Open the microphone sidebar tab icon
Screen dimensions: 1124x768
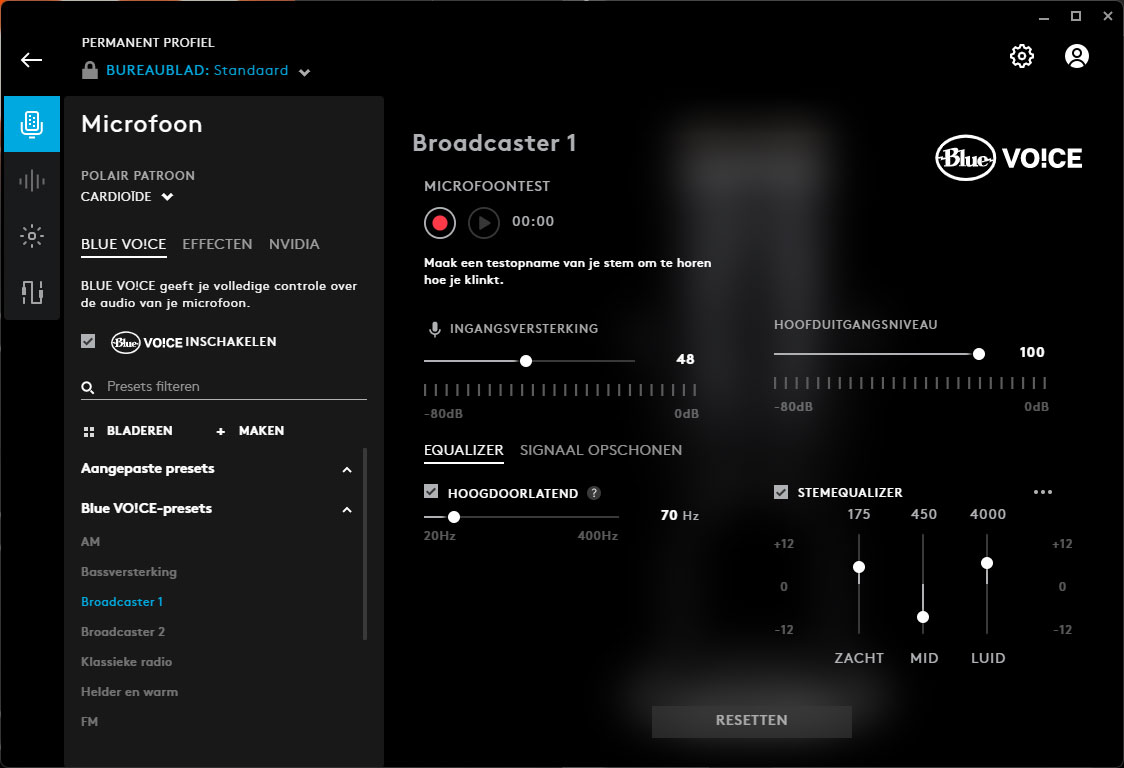32,124
